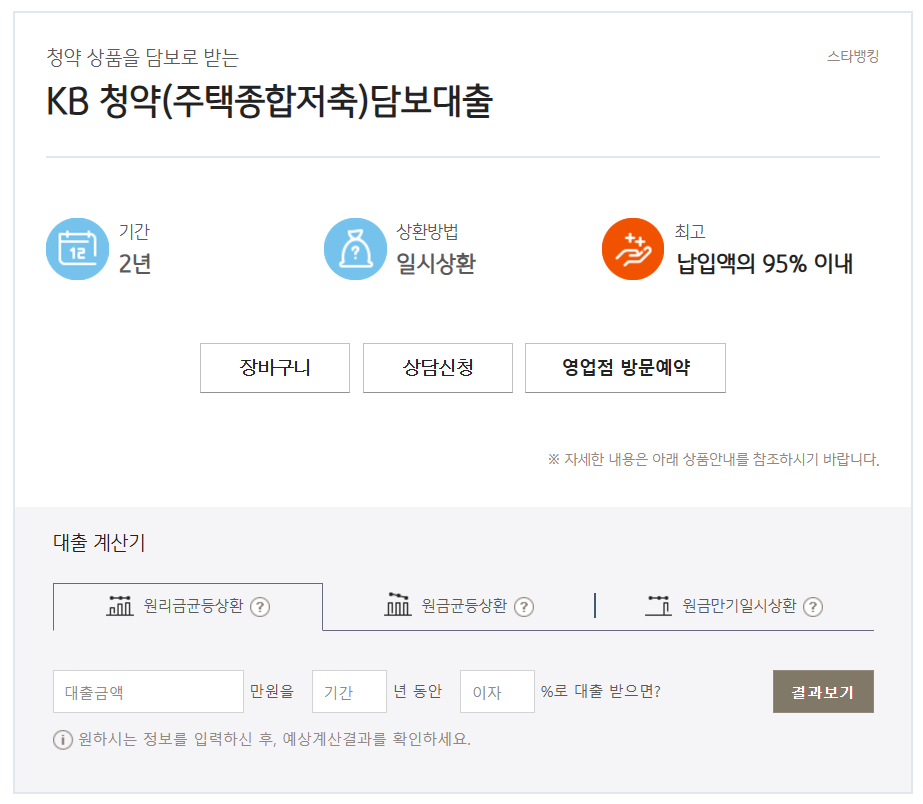The image size is (923, 804).
Task: Open help tooltip for 원금만기일시상환
Action: (813, 606)
